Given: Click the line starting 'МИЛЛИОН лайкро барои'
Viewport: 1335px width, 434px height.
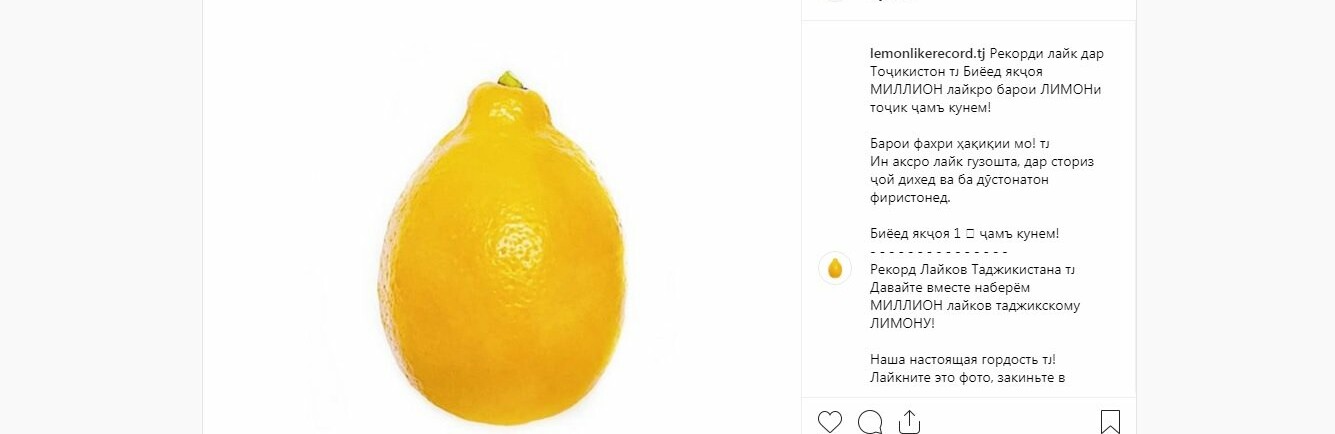Looking at the screenshot, I should click(985, 90).
